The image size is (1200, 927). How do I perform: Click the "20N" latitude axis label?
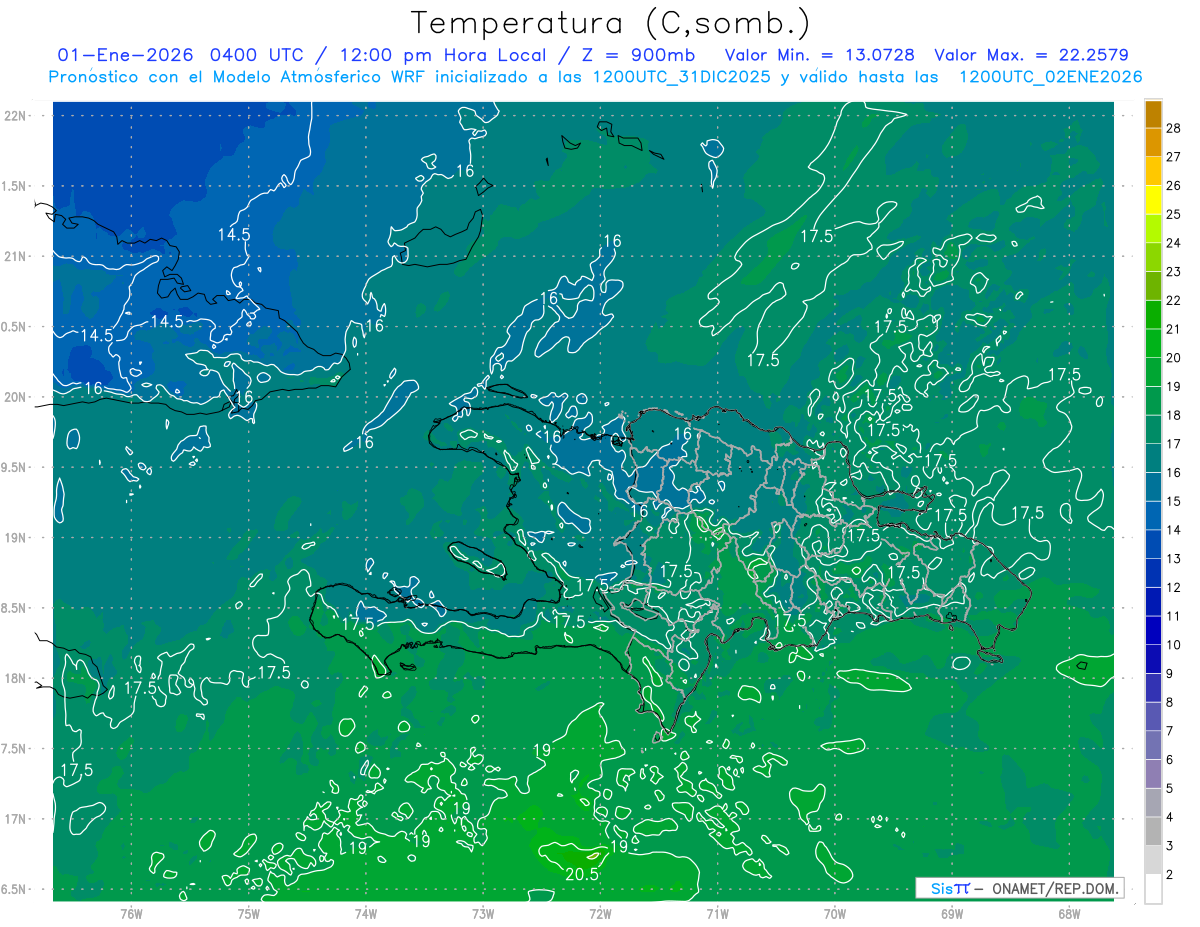(x=15, y=397)
